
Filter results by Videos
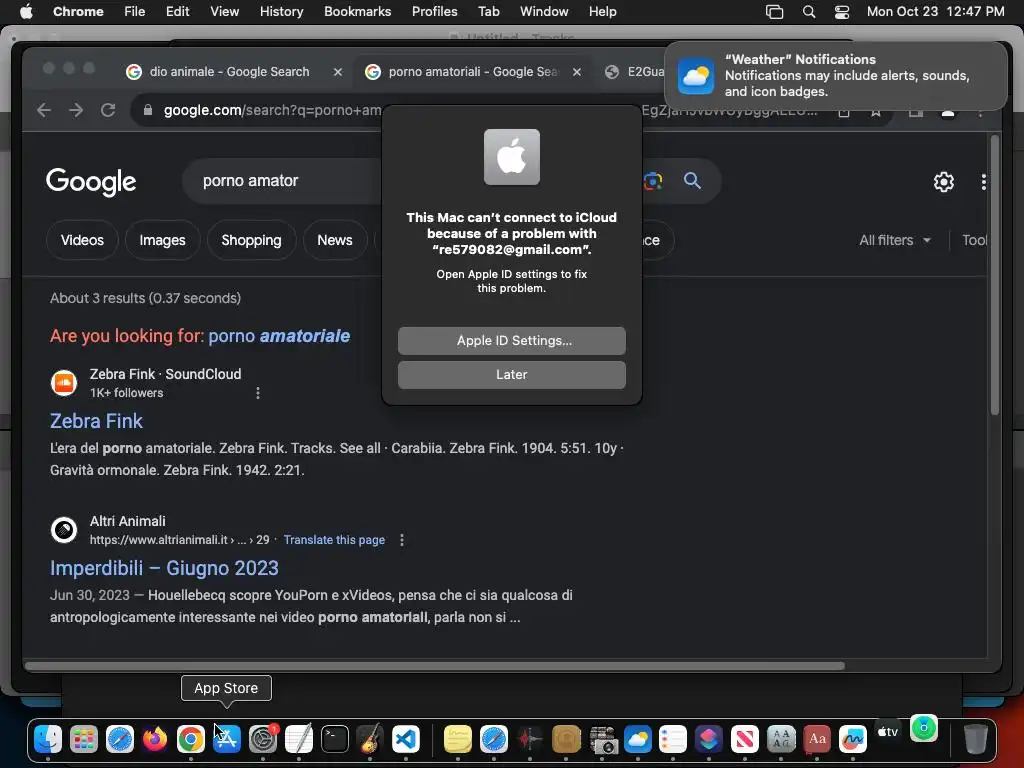82,240
